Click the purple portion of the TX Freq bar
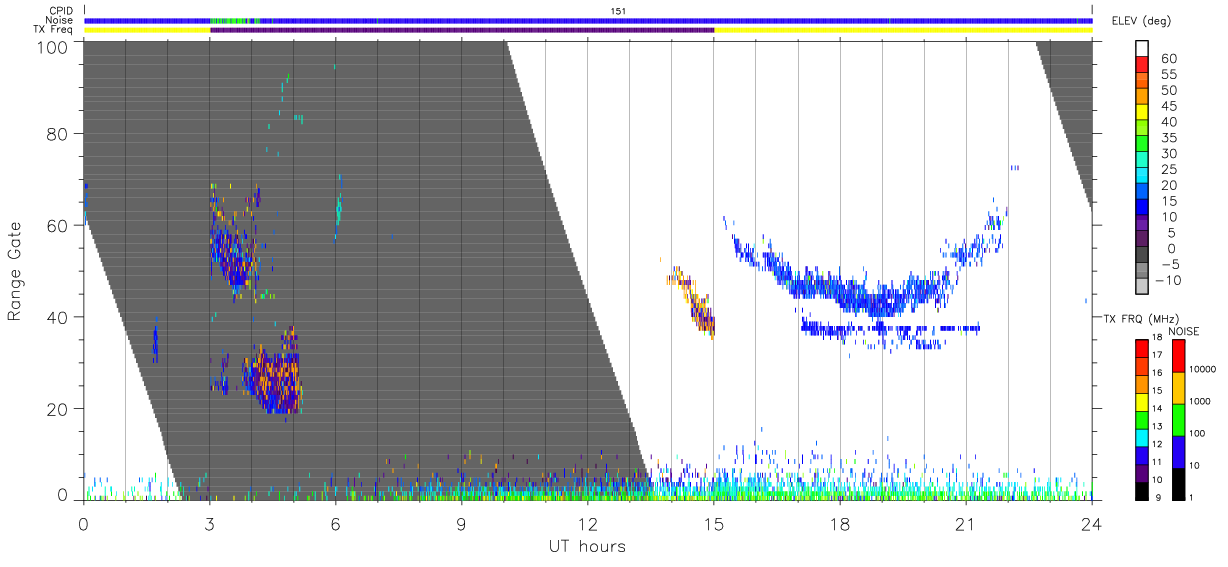Image resolution: width=1228 pixels, height=567 pixels. click(x=462, y=30)
